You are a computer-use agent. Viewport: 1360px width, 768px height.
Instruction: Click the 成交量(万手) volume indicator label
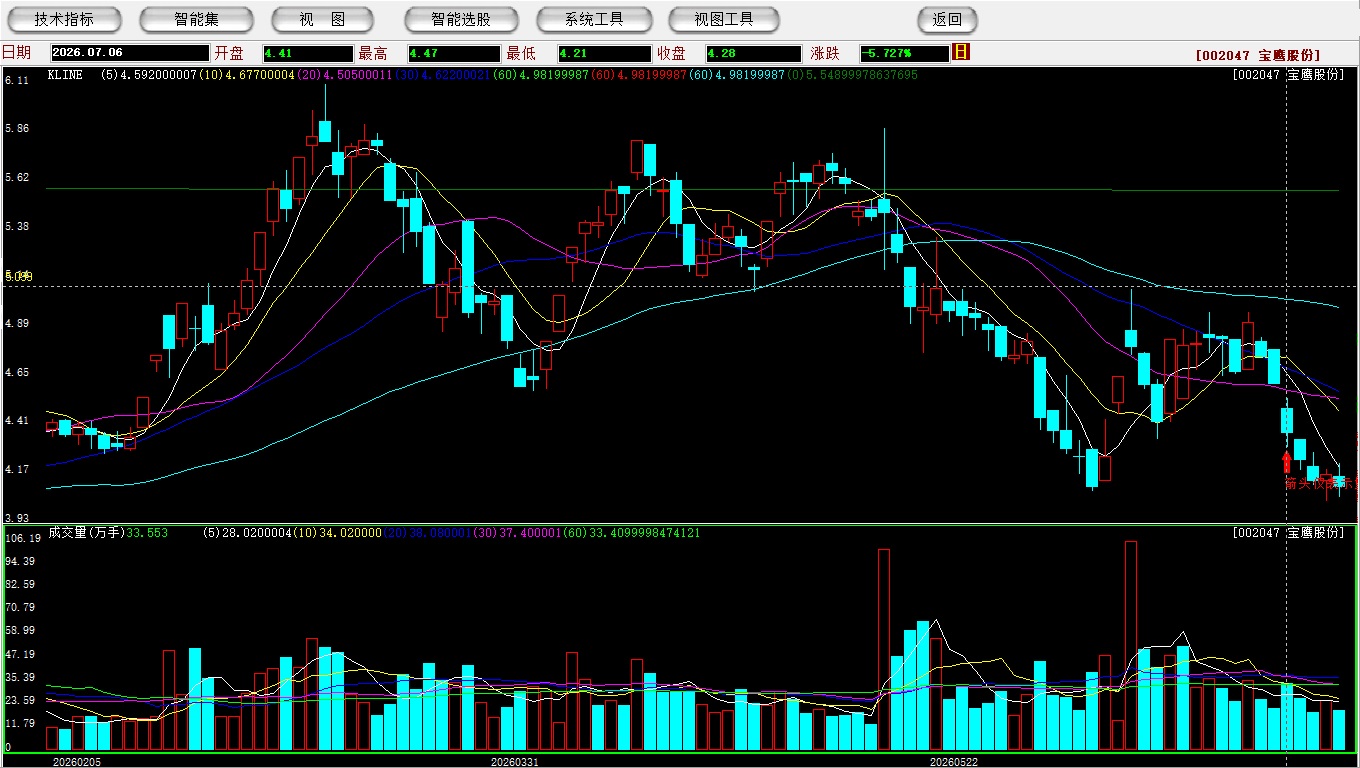pyautogui.click(x=86, y=533)
